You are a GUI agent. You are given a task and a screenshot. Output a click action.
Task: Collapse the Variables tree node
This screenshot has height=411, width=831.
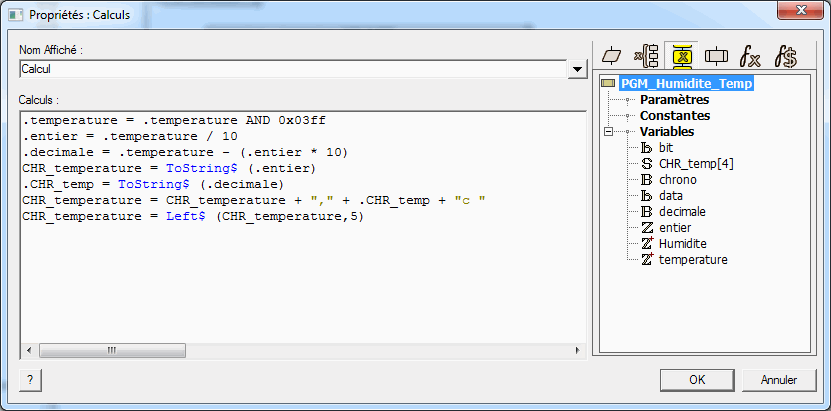608,131
